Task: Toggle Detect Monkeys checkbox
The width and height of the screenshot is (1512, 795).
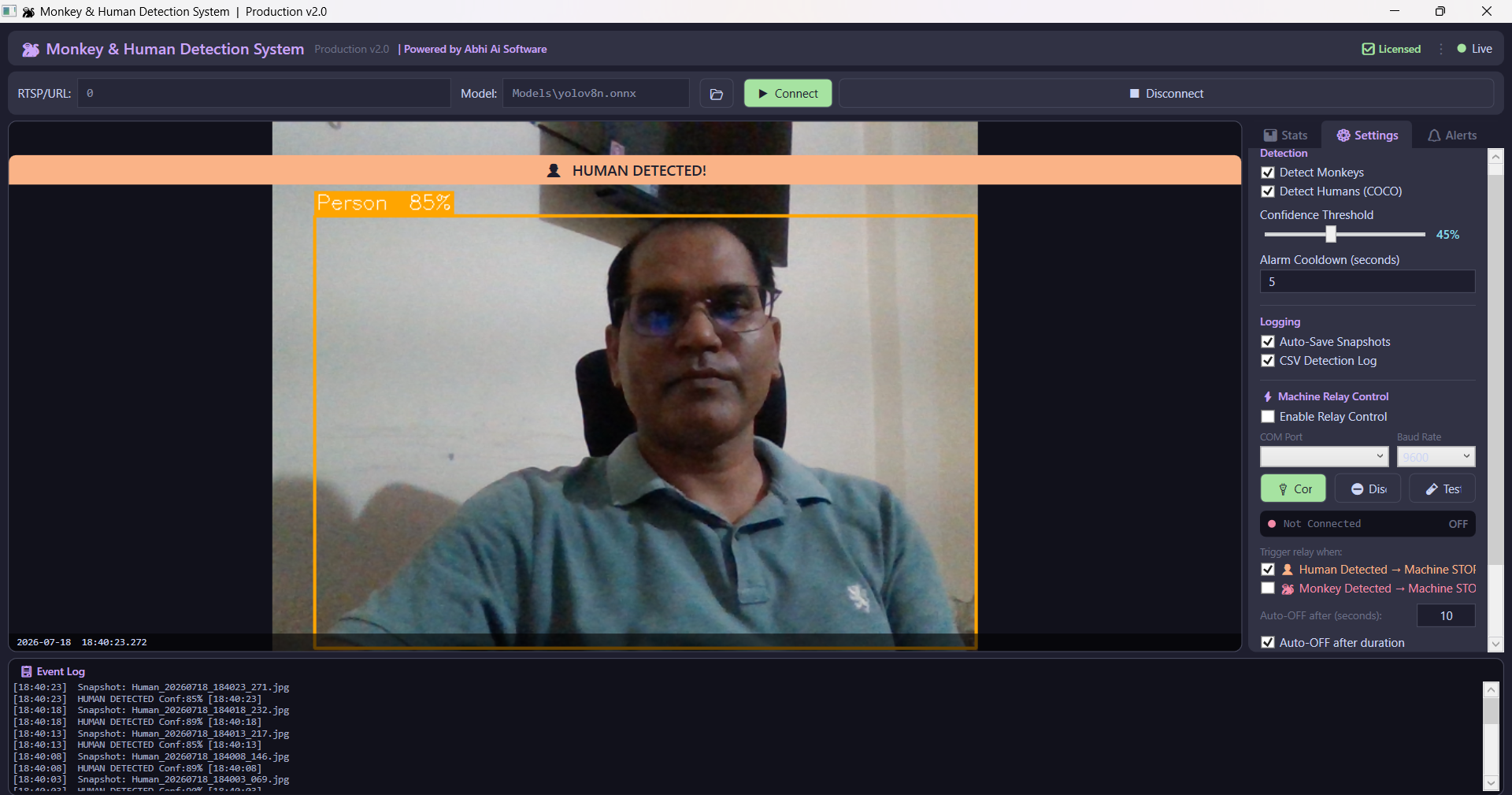Action: click(x=1268, y=173)
